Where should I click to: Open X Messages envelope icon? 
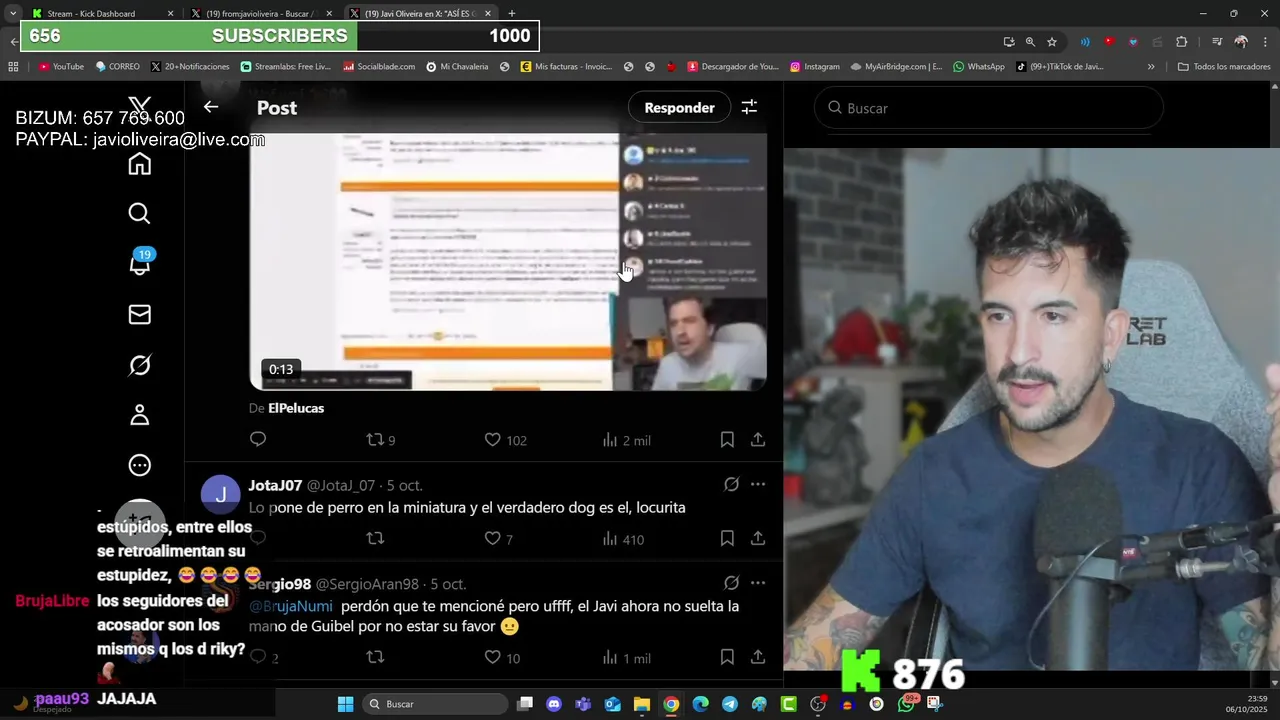[140, 315]
